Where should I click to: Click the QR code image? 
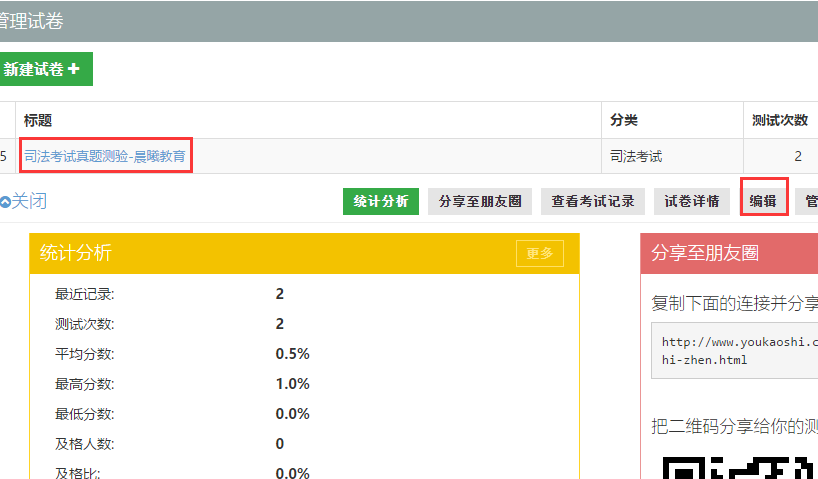pyautogui.click(x=740, y=466)
